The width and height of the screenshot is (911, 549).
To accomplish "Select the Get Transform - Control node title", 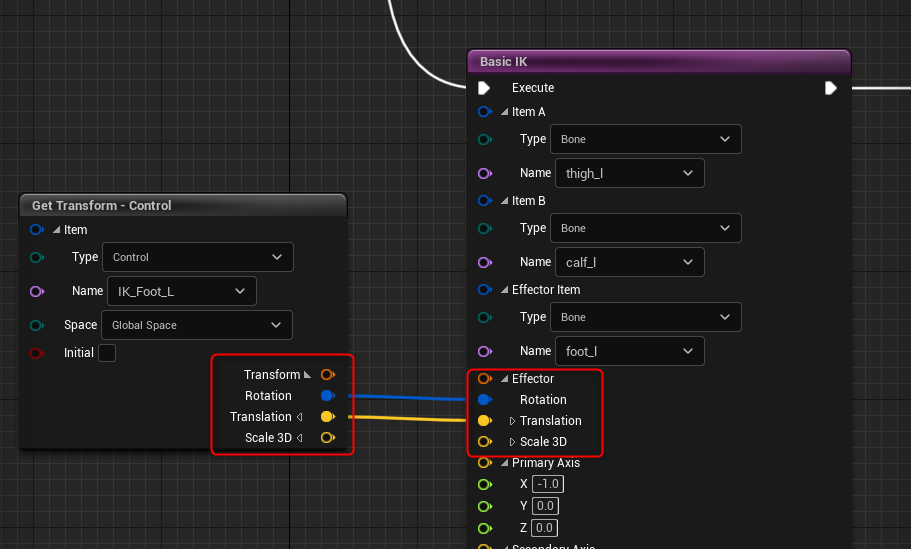I will [x=102, y=206].
